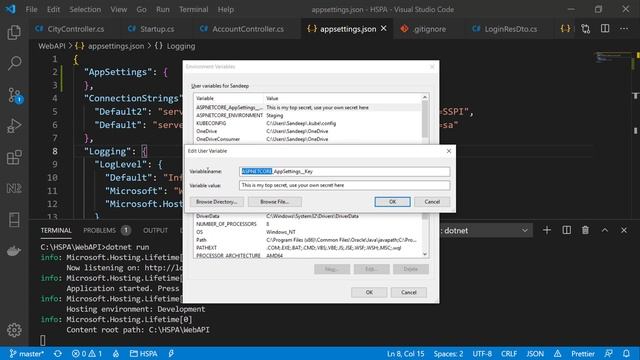Open the Explorer view in activity bar
The height and width of the screenshot is (360, 640).
point(14,32)
